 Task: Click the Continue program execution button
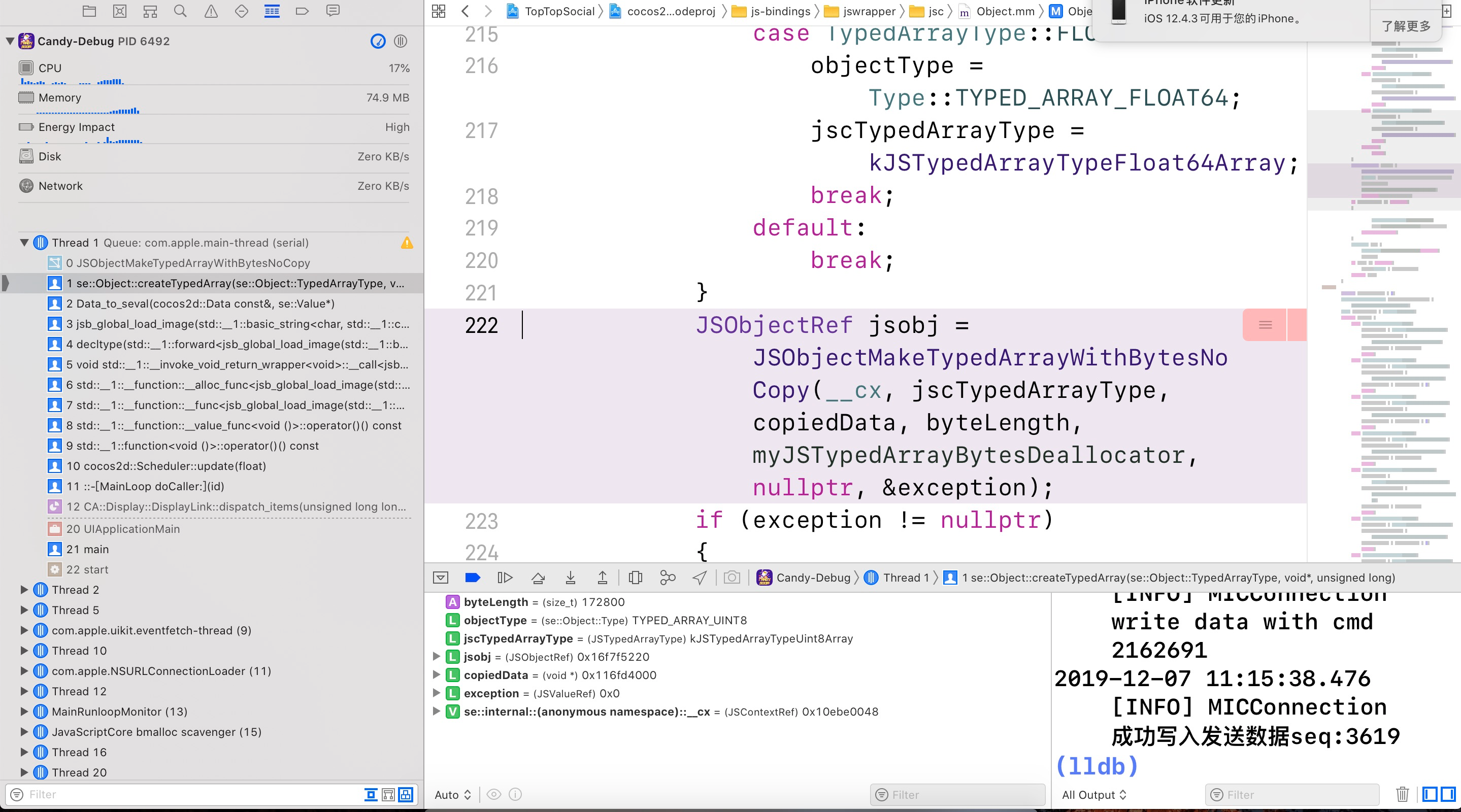504,578
